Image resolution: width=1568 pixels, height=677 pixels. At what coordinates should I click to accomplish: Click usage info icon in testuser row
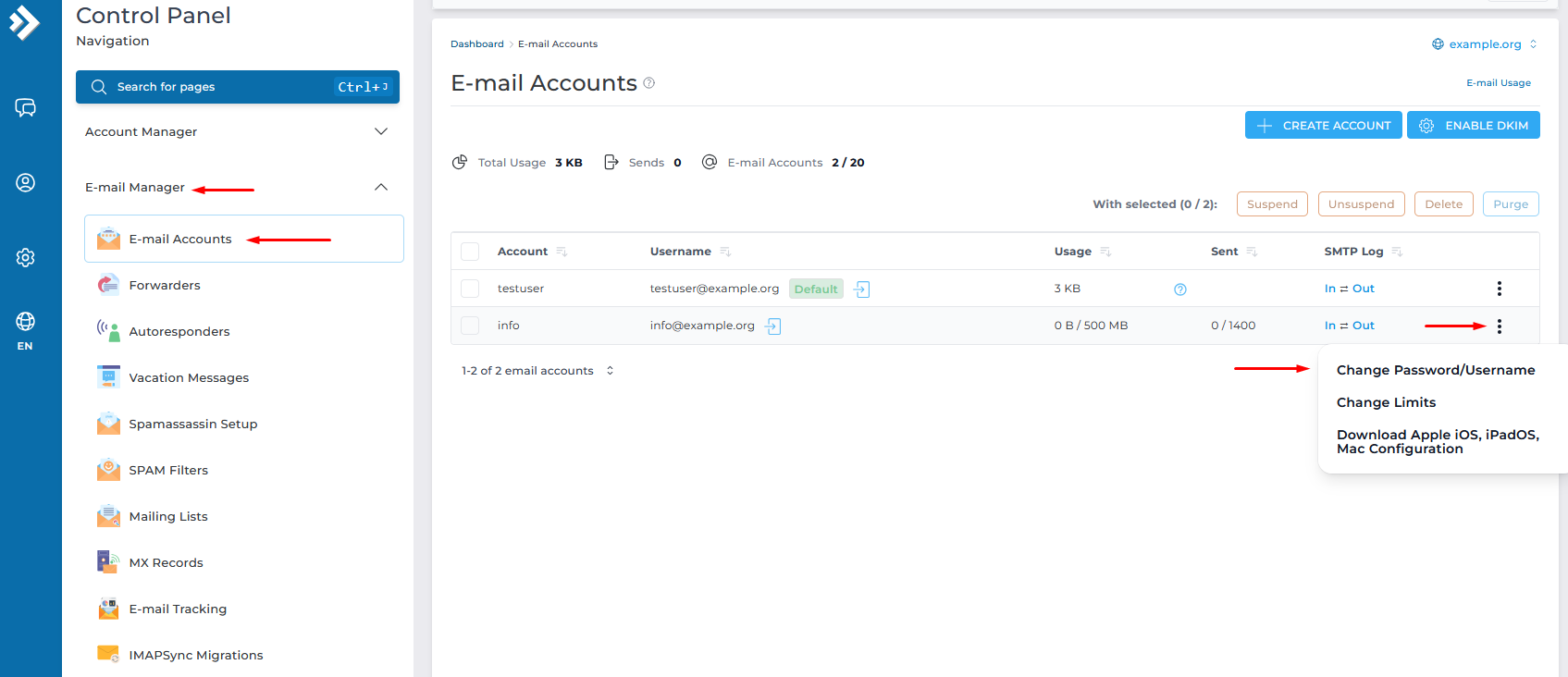(x=1179, y=289)
